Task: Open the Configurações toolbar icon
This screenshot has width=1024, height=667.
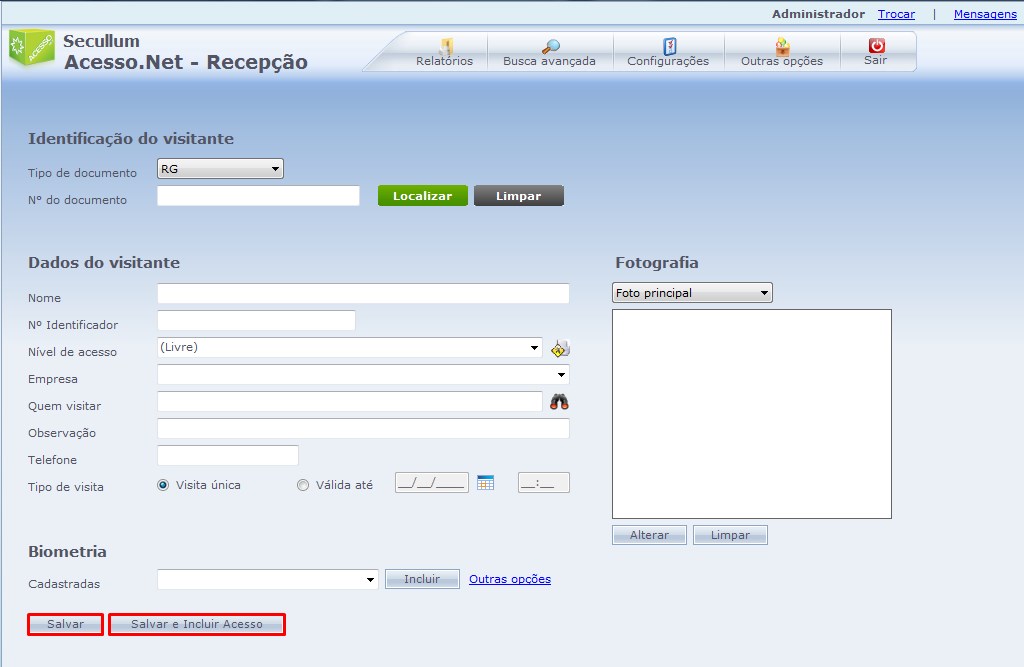Action: 669,47
